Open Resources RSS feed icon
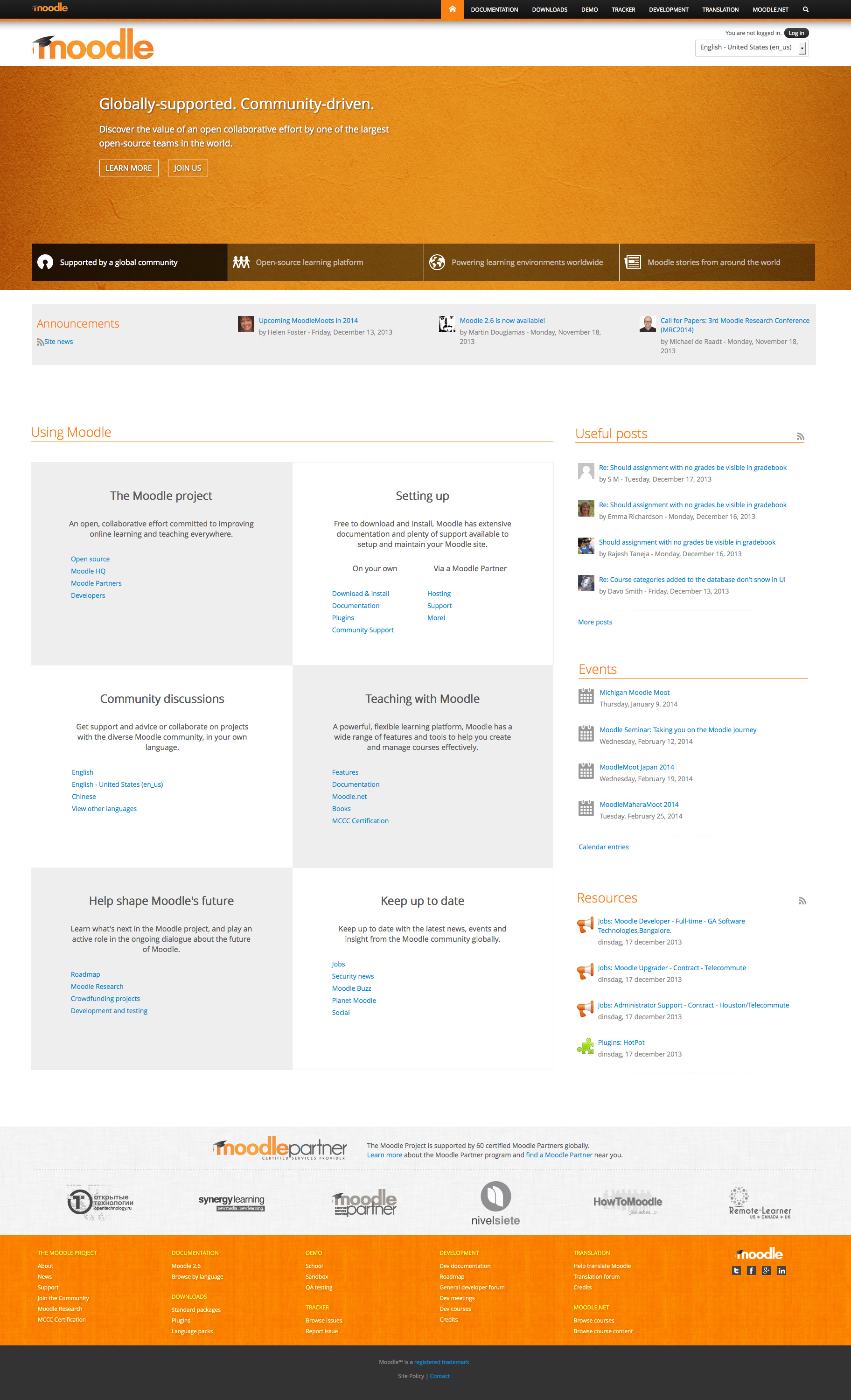The image size is (851, 1400). 802,901
